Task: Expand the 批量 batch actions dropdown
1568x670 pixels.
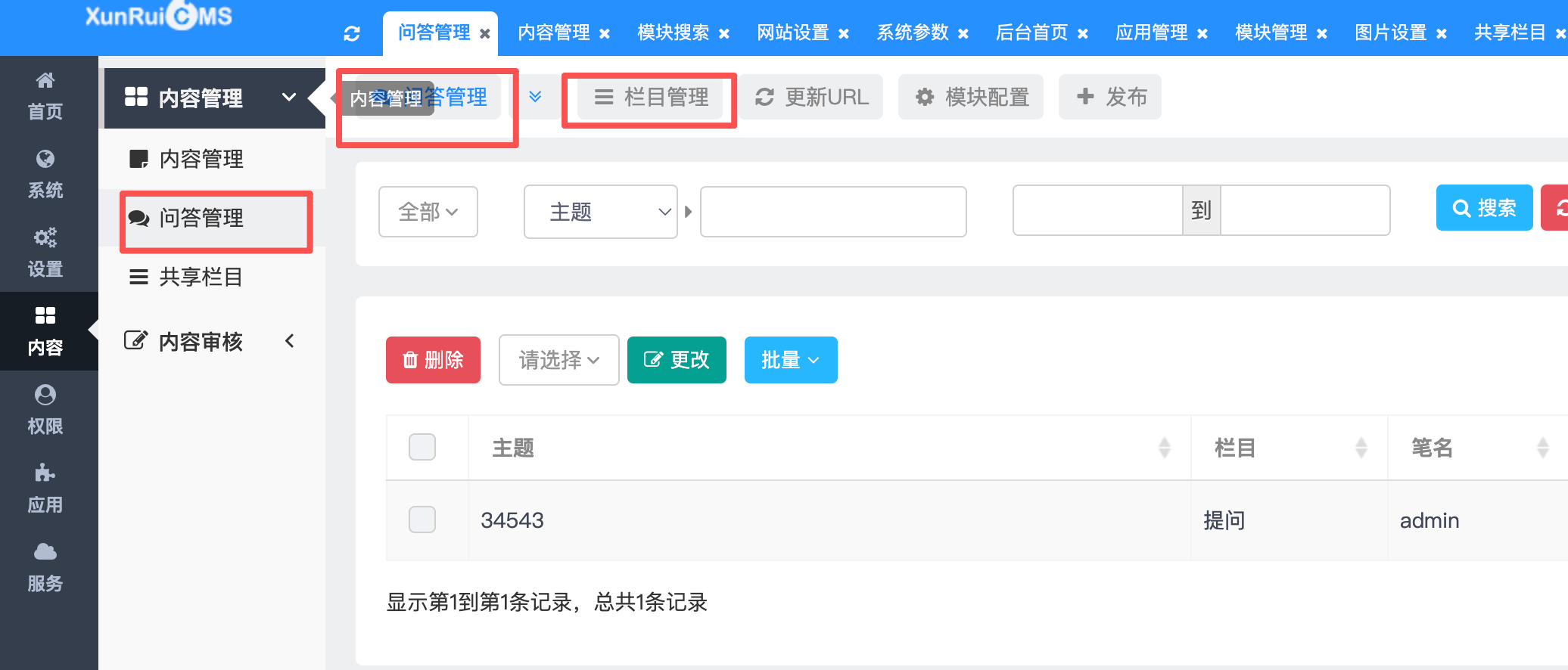Action: pos(790,360)
